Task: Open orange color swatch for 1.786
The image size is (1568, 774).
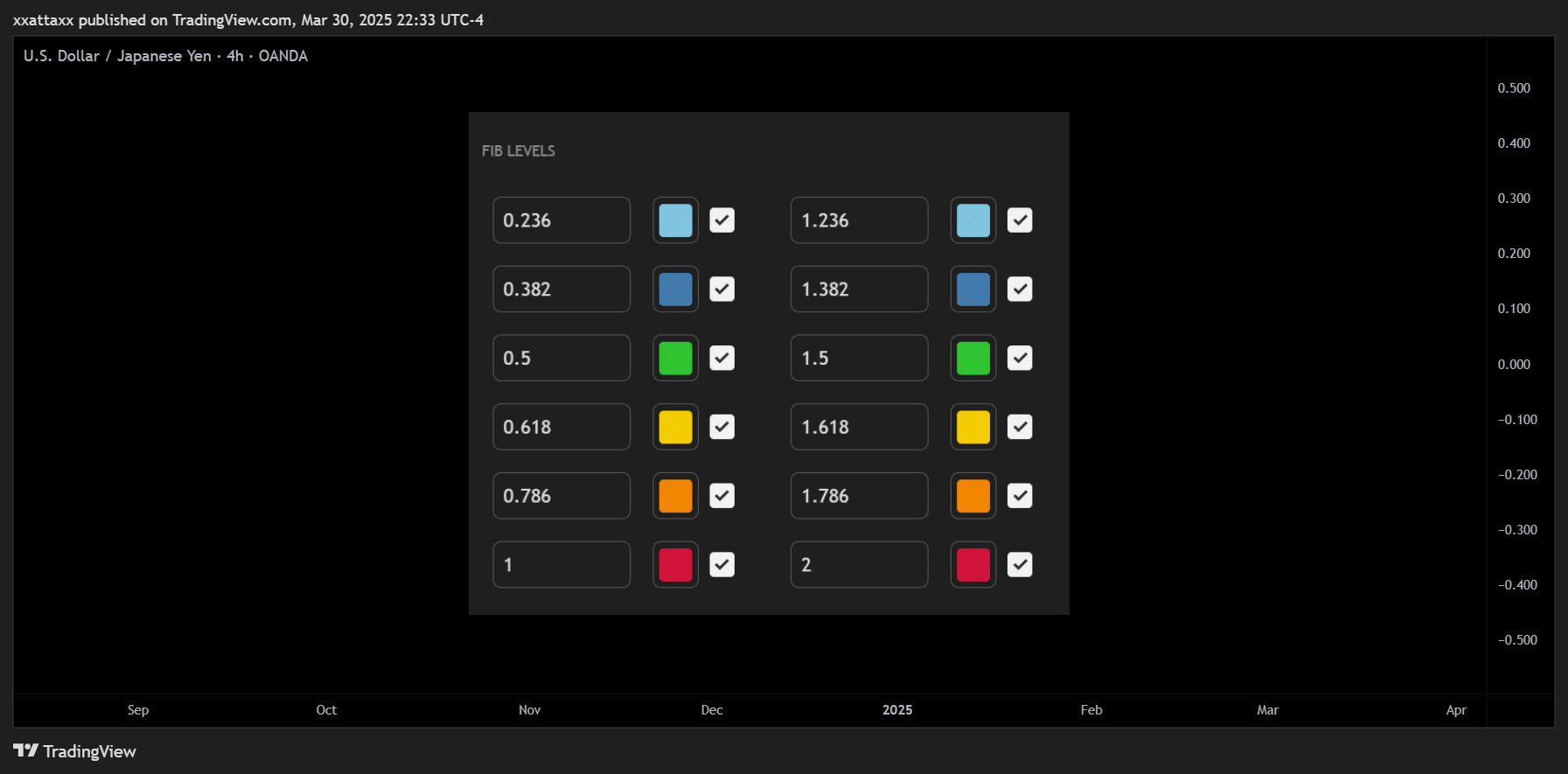Action: click(973, 496)
